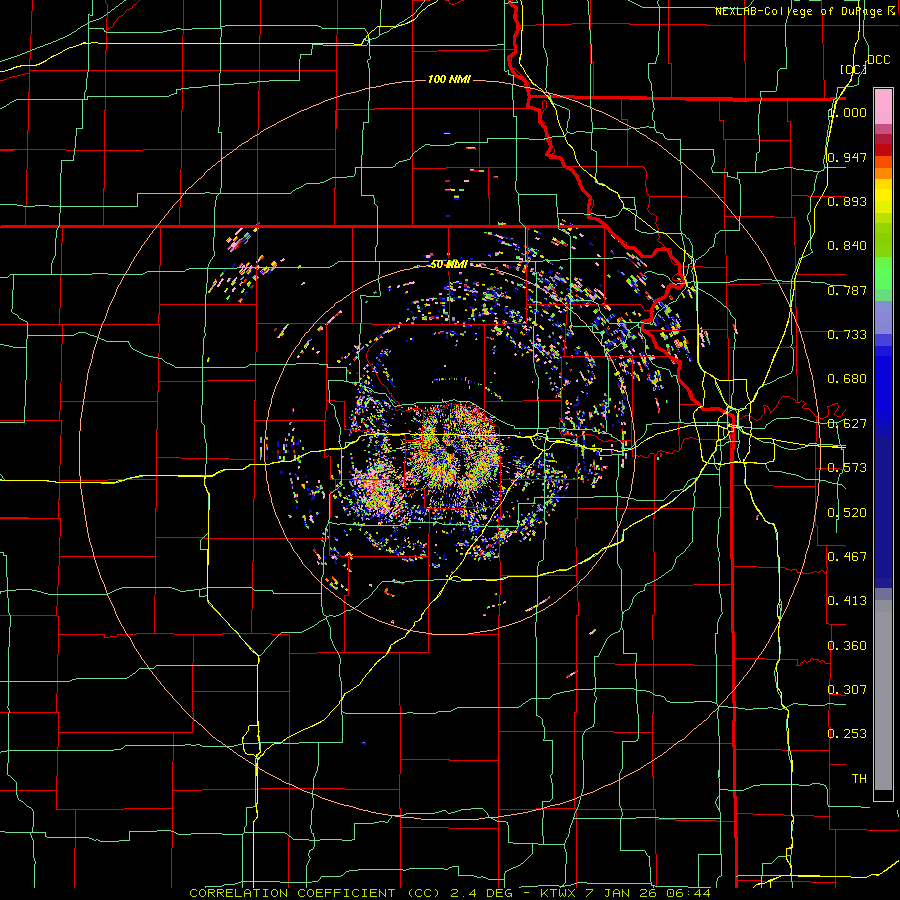
Task: Click the NEXLAB-College of DuPage credit text
Action: (801, 11)
